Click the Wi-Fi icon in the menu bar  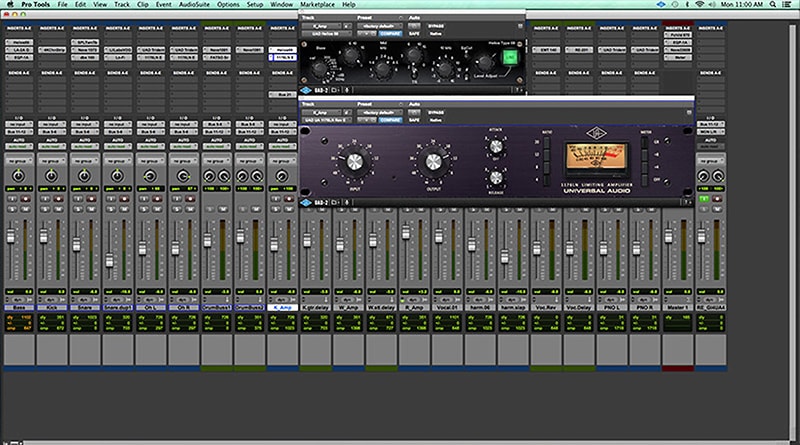click(x=699, y=4)
